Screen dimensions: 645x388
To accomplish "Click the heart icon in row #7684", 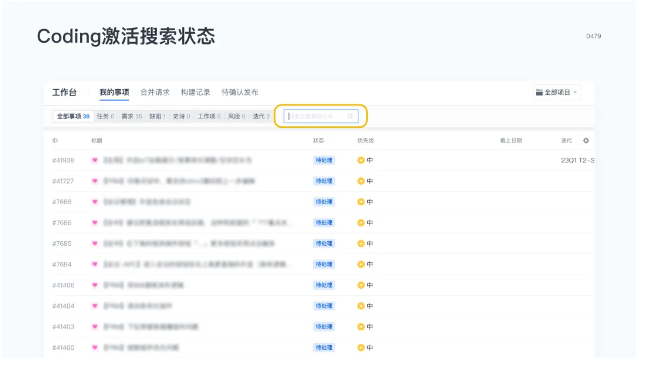I will [x=95, y=264].
